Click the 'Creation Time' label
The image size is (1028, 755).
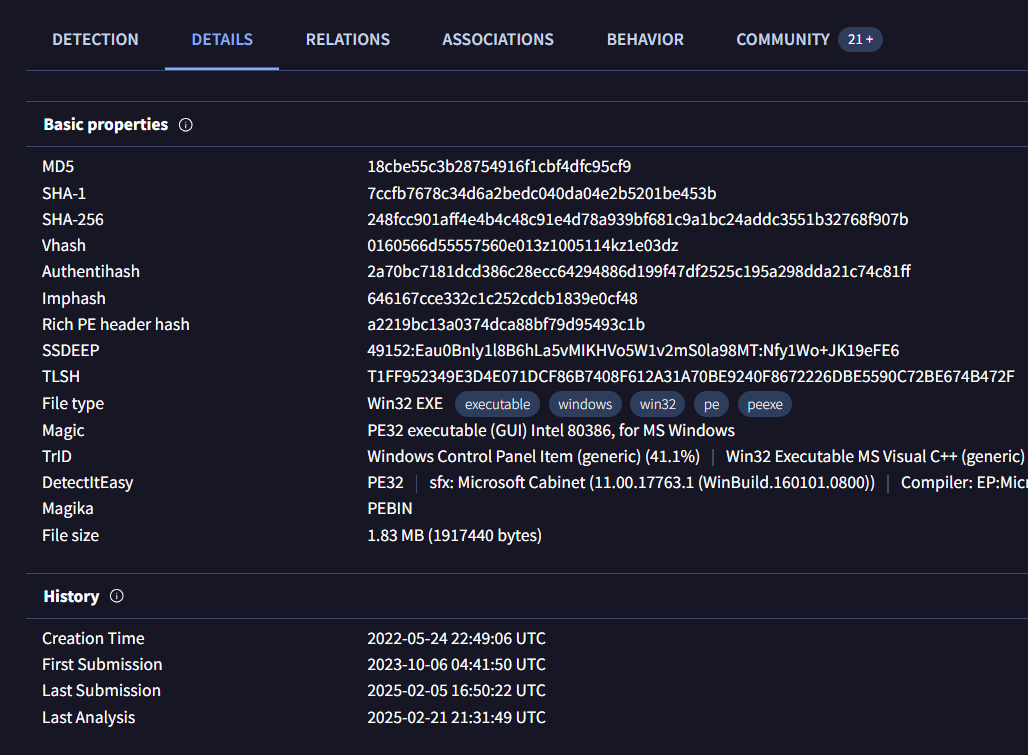click(x=93, y=638)
